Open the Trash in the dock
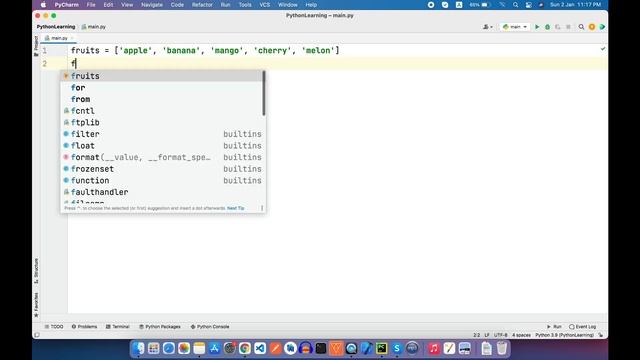The width and height of the screenshot is (640, 360). tap(502, 348)
